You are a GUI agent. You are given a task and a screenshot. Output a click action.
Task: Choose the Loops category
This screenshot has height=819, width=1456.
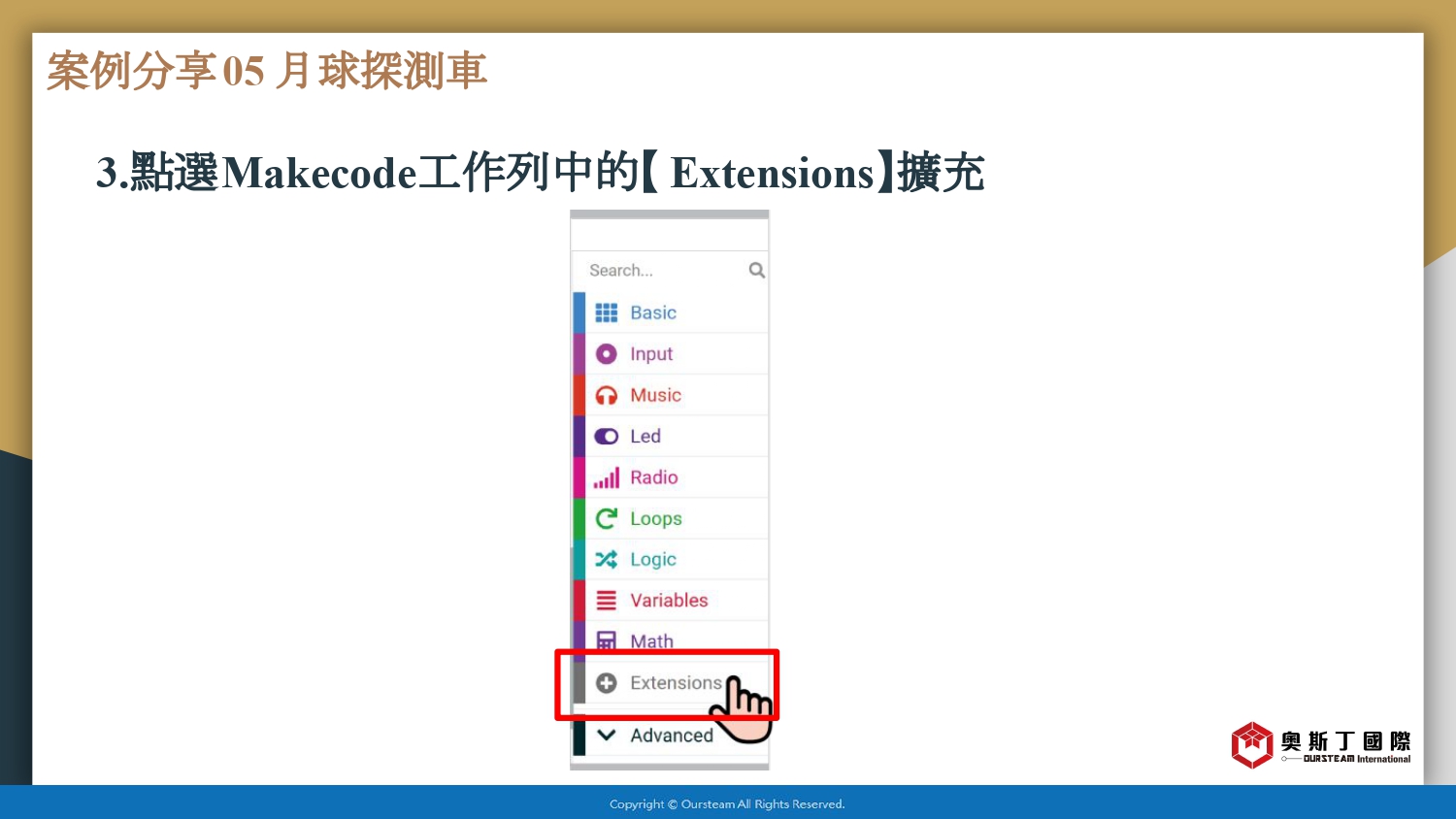click(671, 518)
